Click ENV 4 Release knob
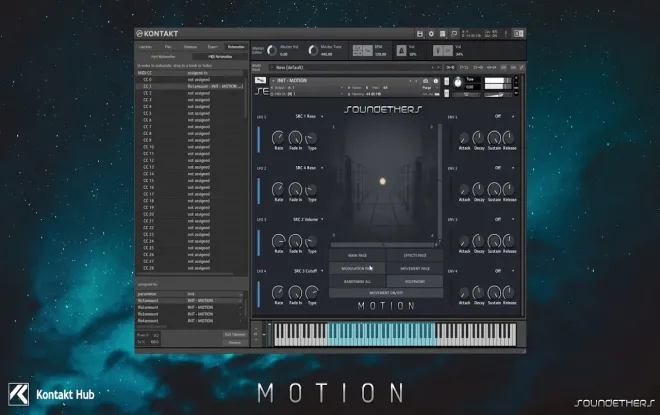660x415 pixels. tap(509, 292)
